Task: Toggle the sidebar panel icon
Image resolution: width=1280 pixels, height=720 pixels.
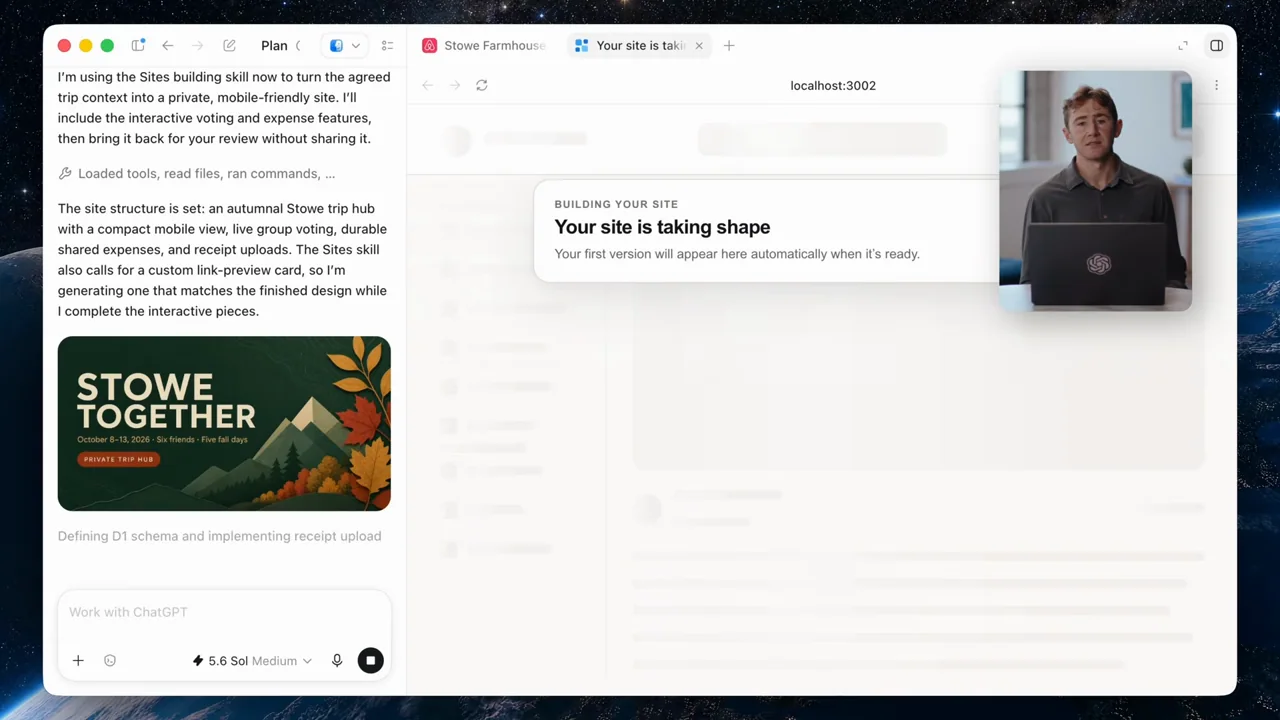Action: point(138,45)
